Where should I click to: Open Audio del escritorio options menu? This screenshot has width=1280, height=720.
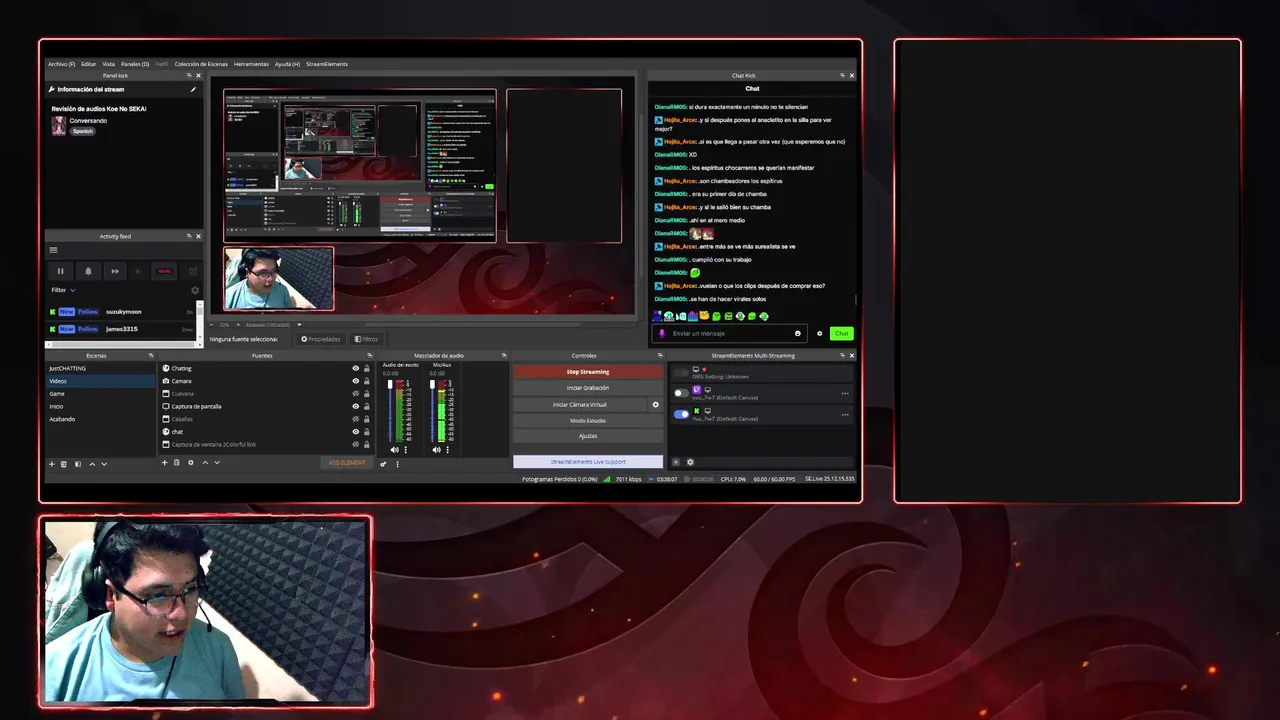click(406, 450)
